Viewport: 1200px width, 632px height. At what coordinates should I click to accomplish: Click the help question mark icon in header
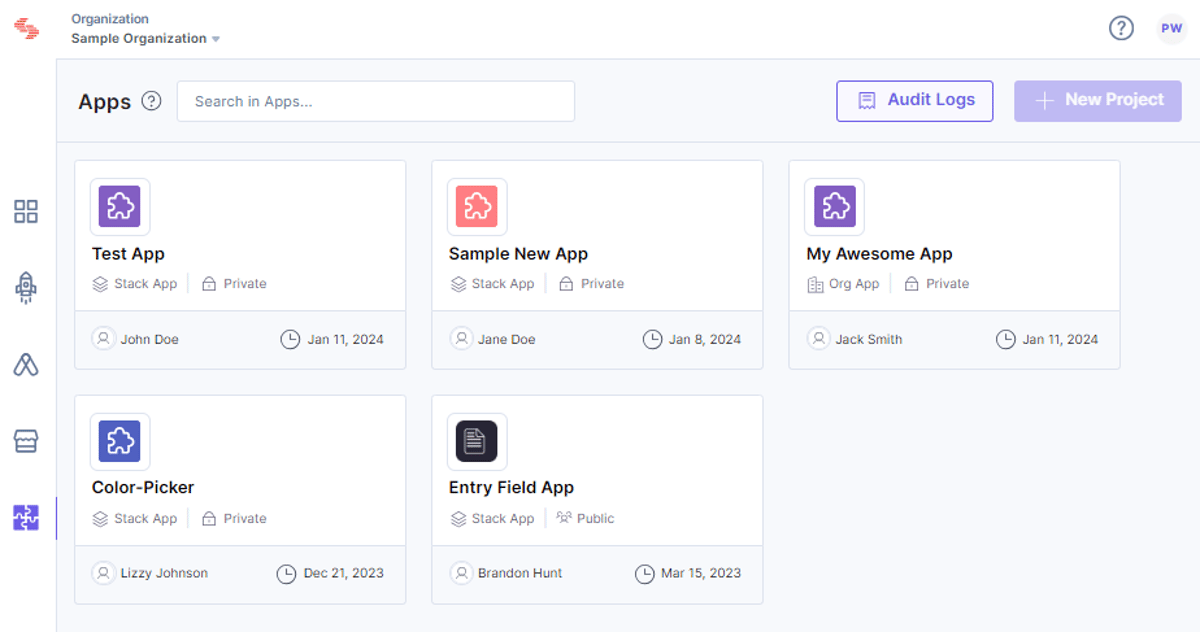1122,28
